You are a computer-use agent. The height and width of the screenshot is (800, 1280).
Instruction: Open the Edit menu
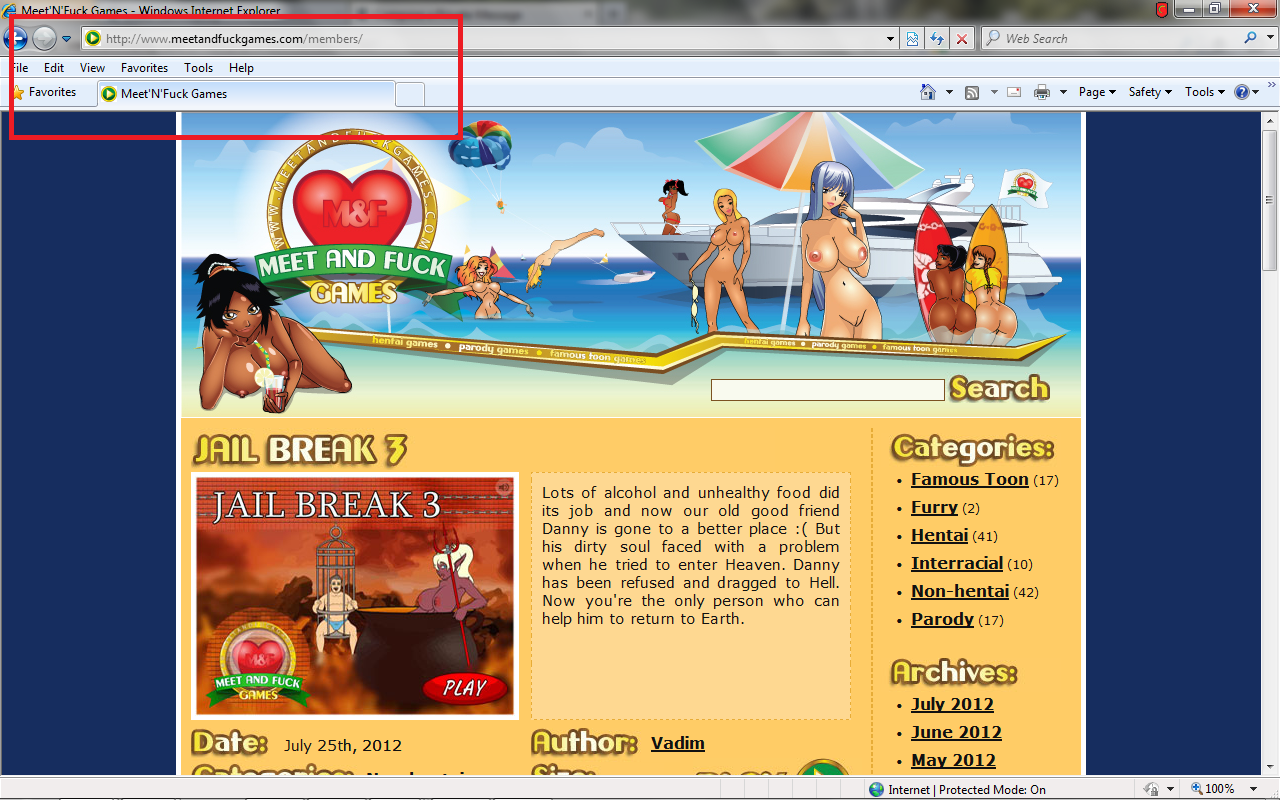54,68
